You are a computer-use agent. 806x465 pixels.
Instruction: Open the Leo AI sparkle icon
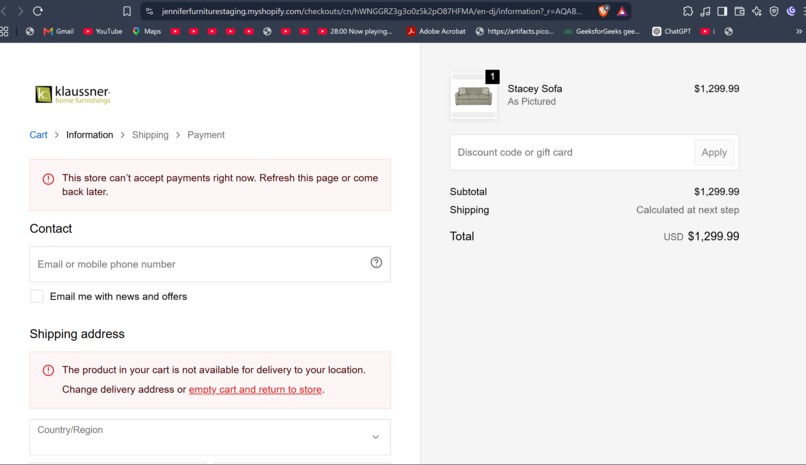[x=757, y=11]
